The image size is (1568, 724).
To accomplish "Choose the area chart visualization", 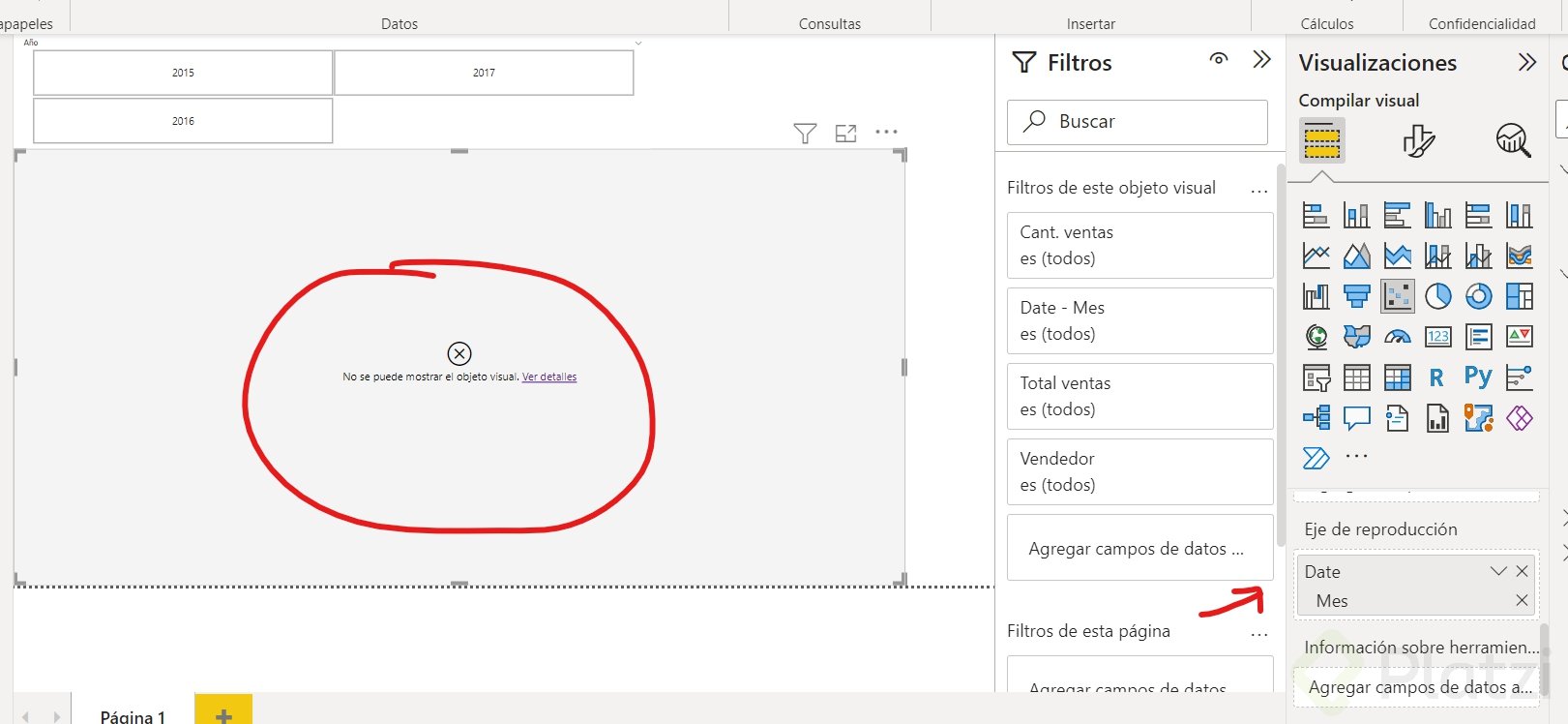I will click(1356, 256).
